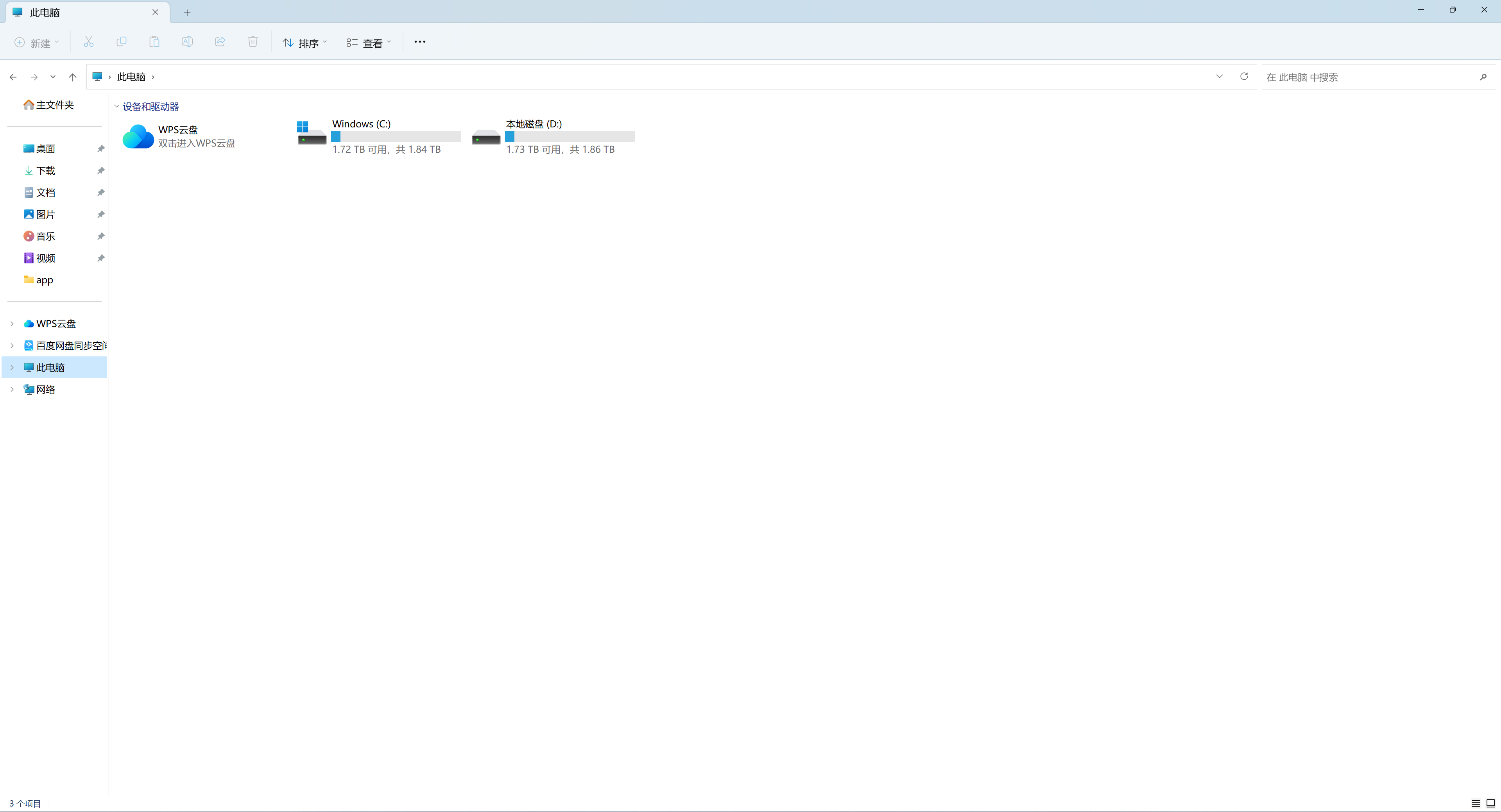Refresh the 此电脑 folder view

(1244, 76)
